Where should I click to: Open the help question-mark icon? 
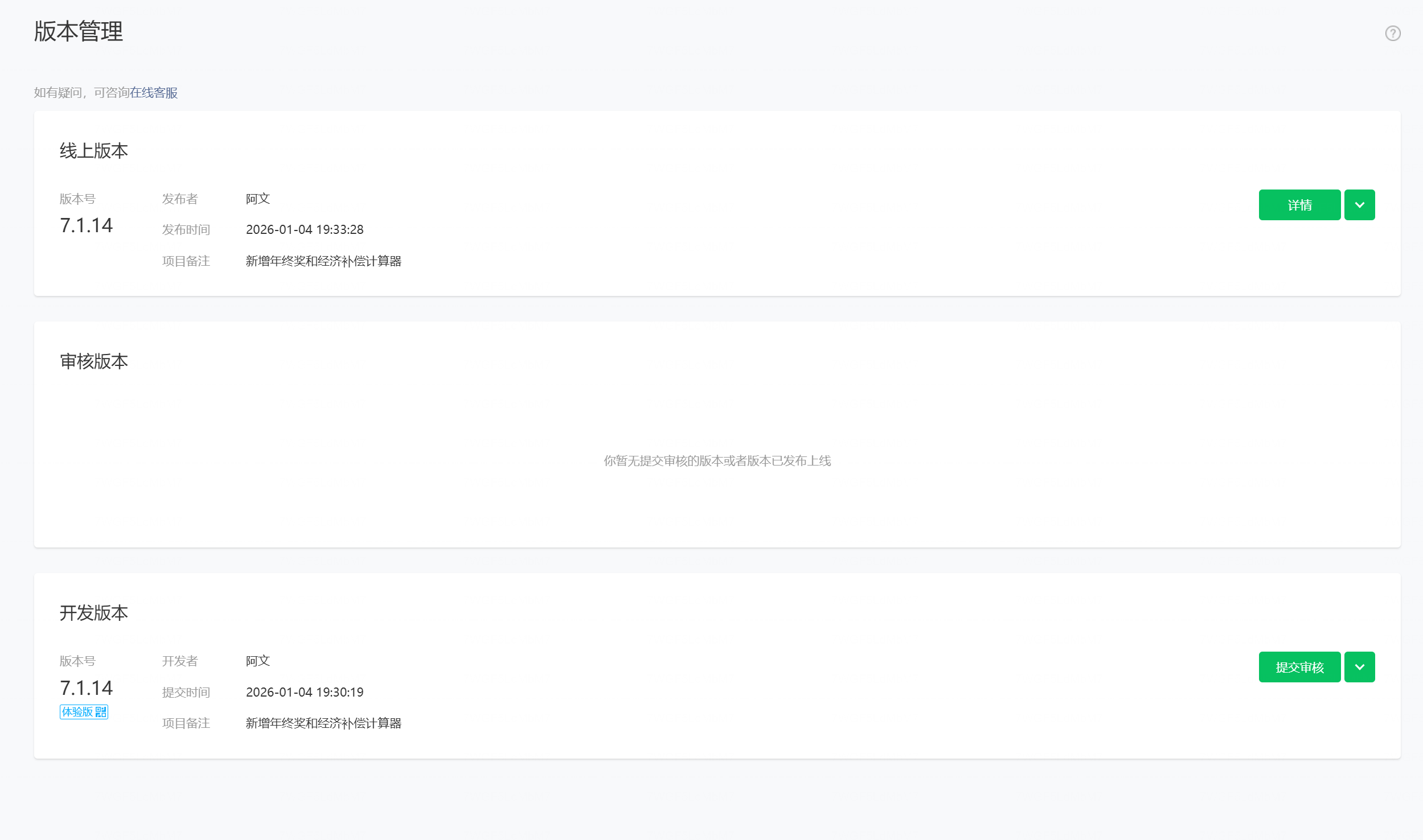pos(1392,34)
